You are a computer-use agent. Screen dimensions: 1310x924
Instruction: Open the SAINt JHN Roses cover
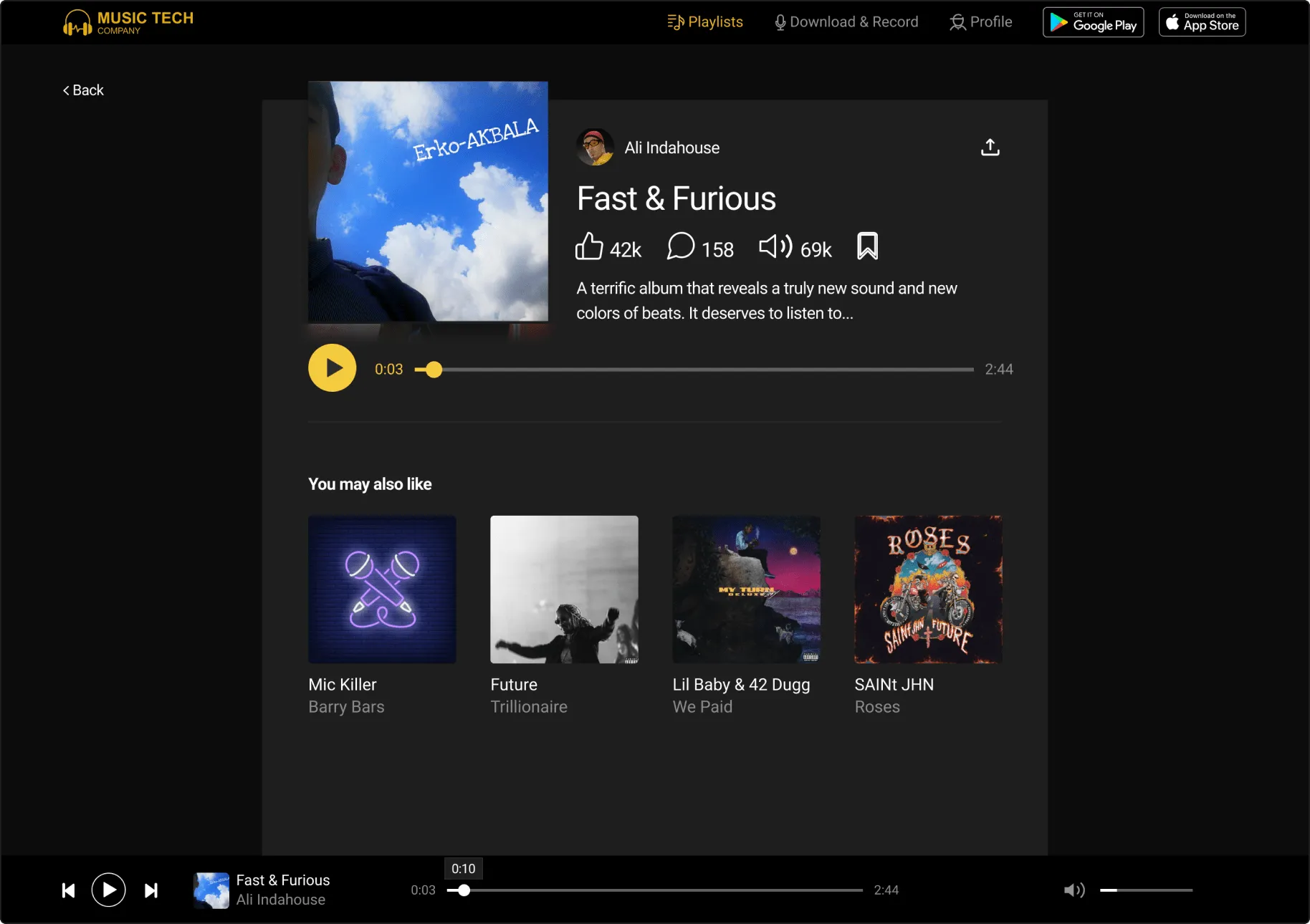click(928, 589)
